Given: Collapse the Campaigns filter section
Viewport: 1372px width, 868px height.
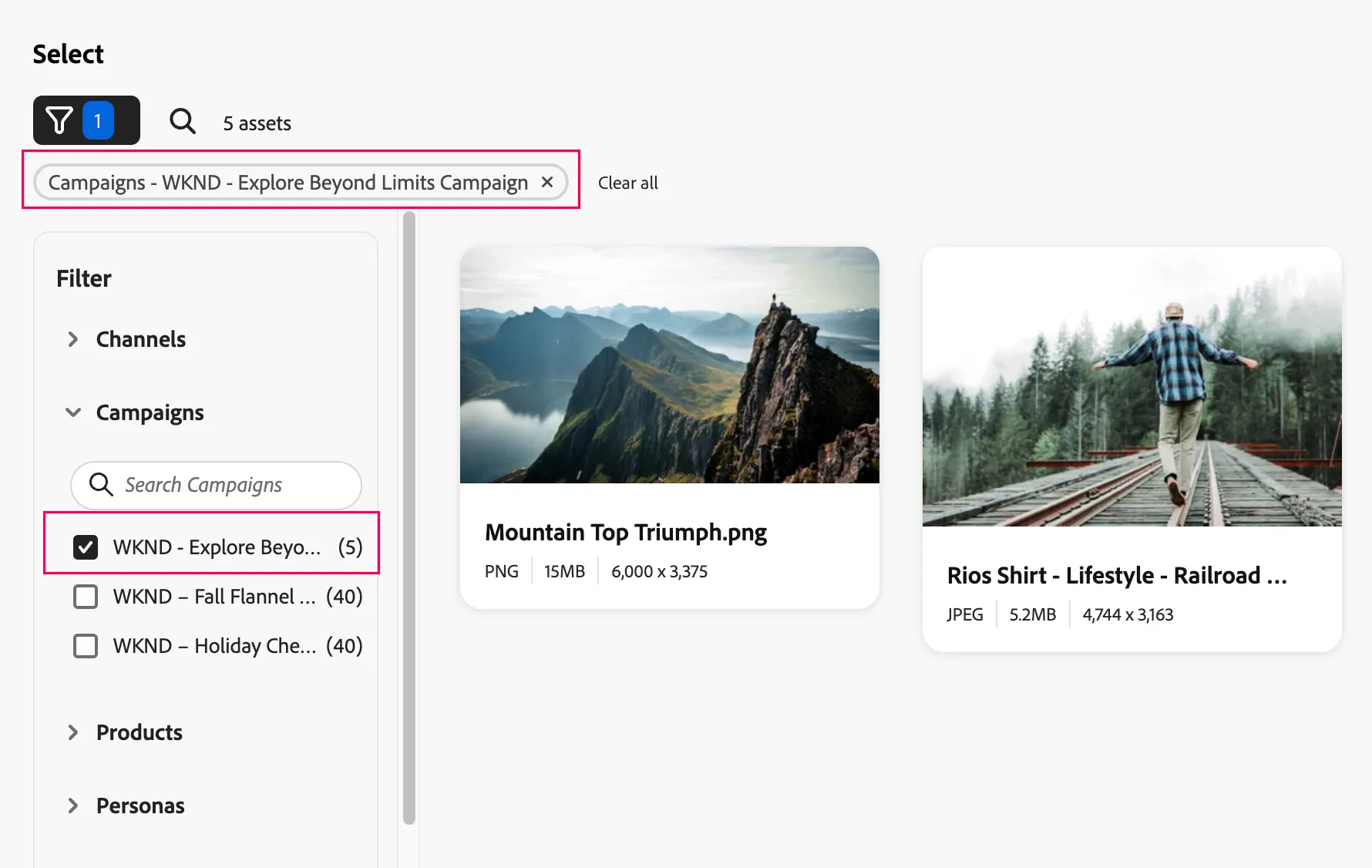Looking at the screenshot, I should pyautogui.click(x=73, y=412).
